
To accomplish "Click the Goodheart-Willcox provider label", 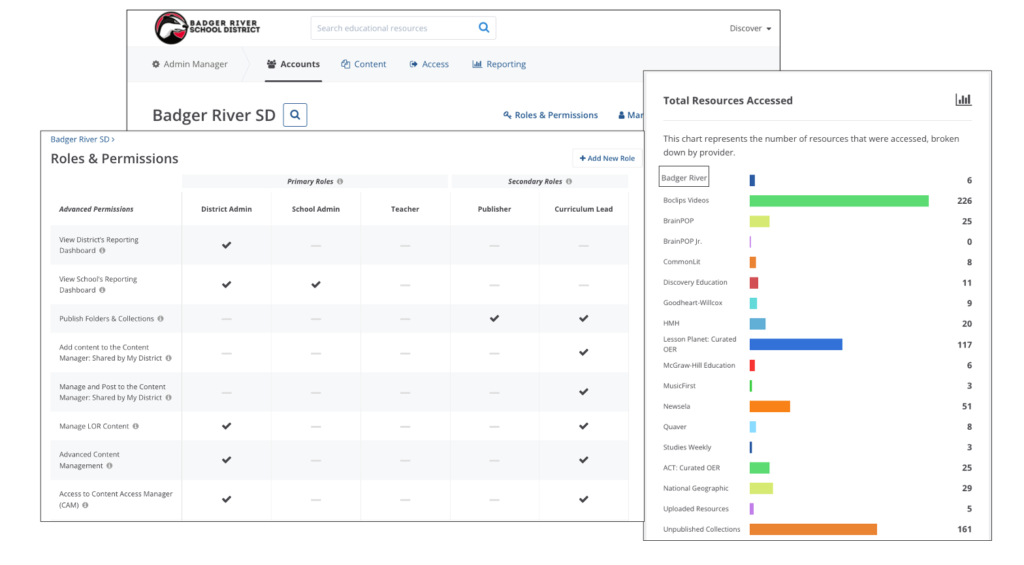I will [692, 303].
